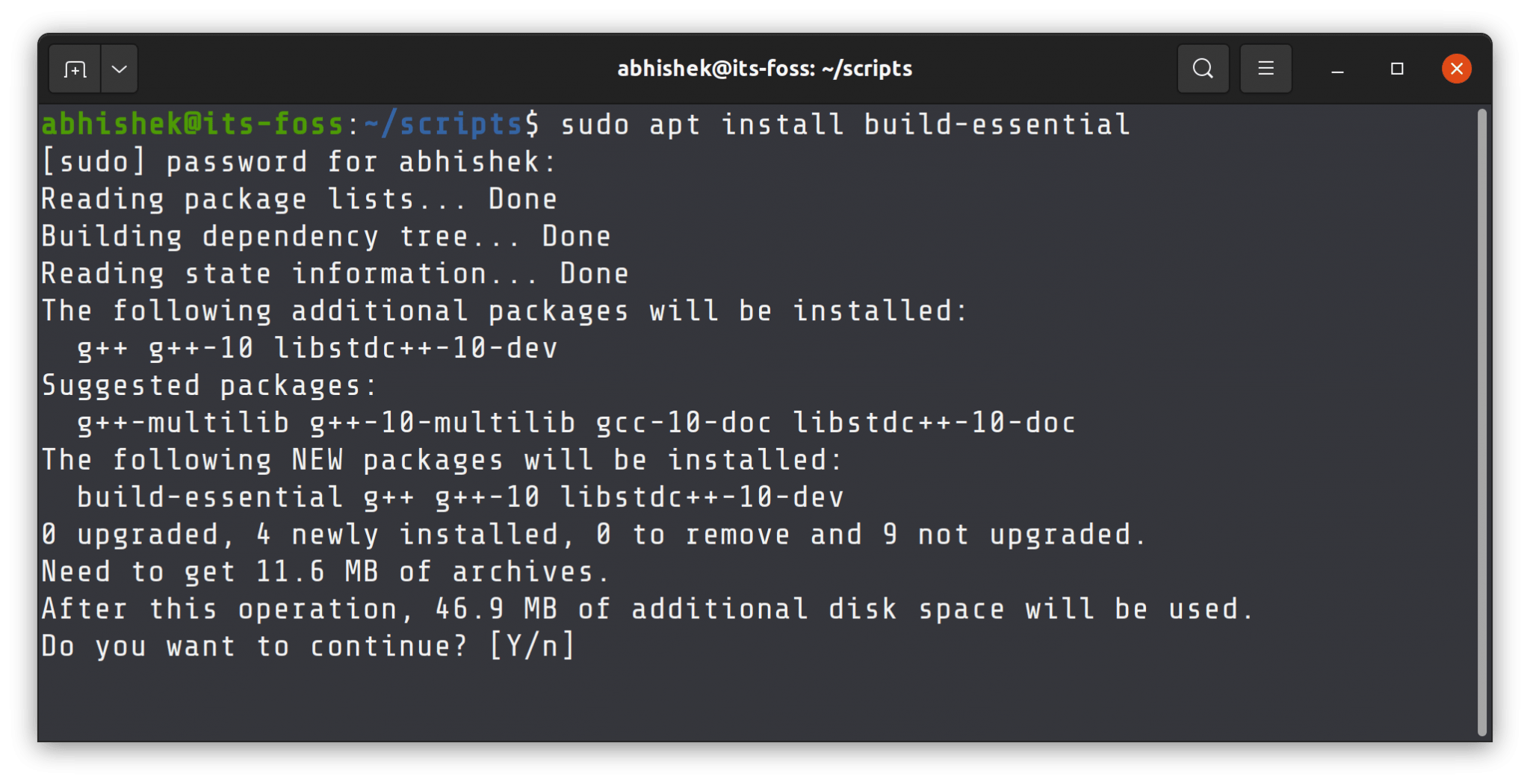The height and width of the screenshot is (784, 1530).
Task: Click the g++-10-multilib package name
Action: pos(442,423)
